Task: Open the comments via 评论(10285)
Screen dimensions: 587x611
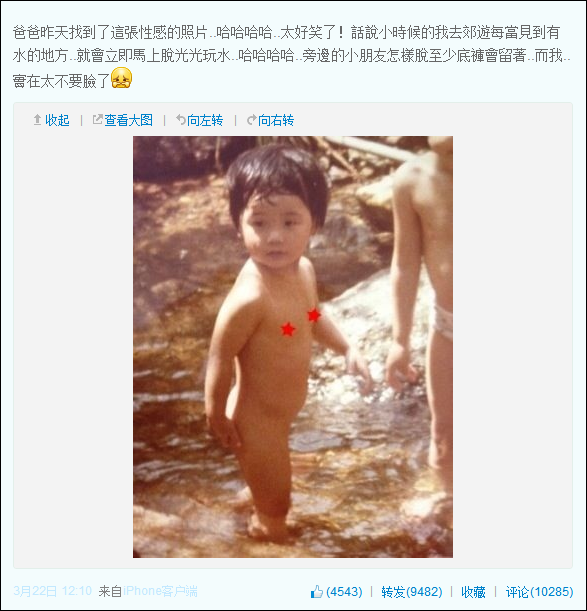Action: pos(539,592)
